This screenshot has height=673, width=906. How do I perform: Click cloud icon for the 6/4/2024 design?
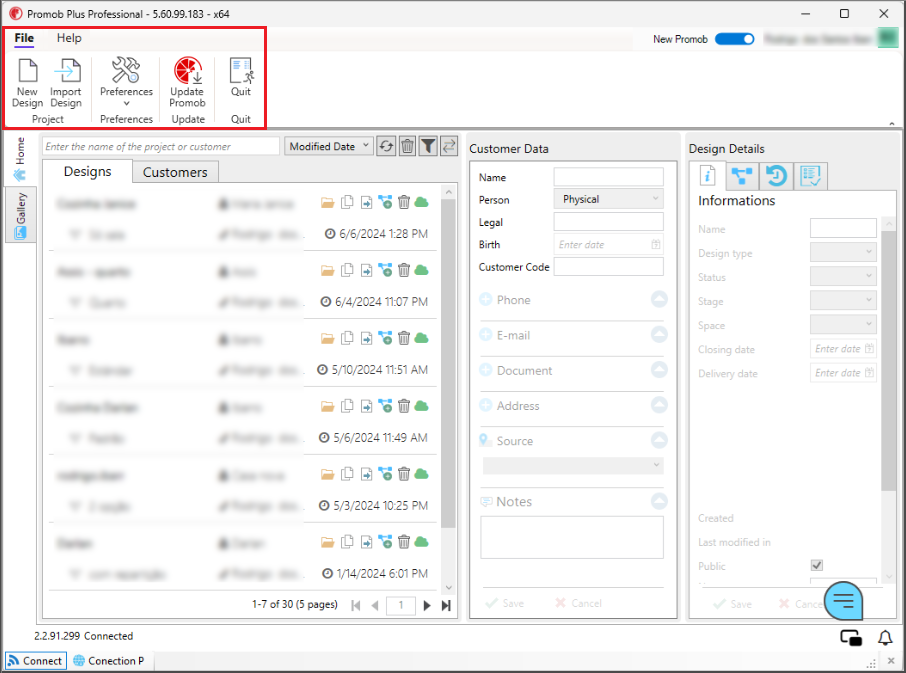click(x=422, y=270)
